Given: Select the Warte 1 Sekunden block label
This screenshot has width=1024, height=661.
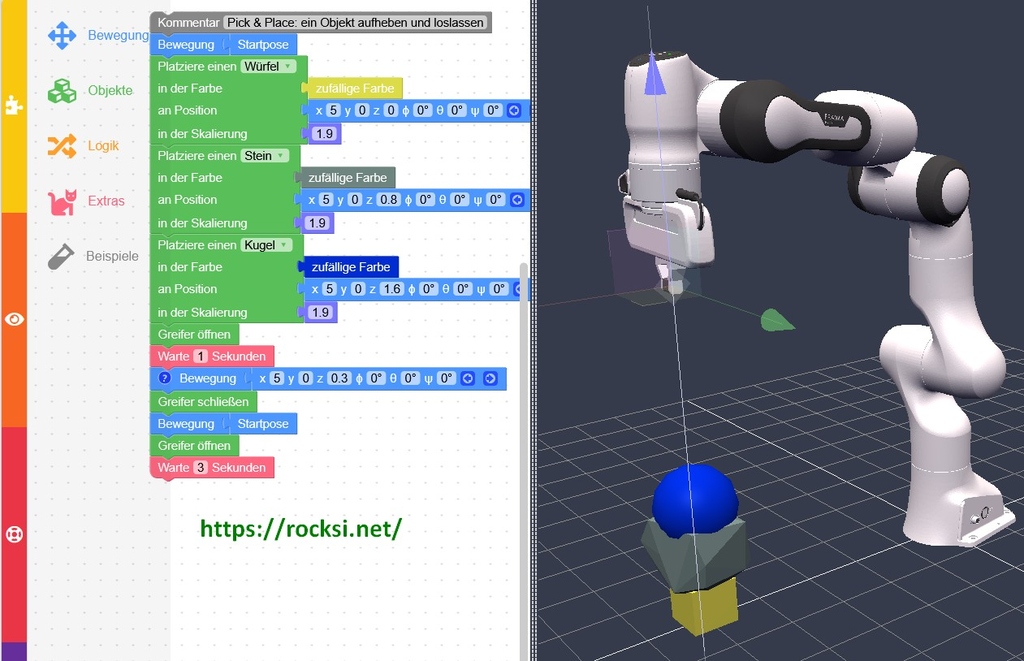Looking at the screenshot, I should (x=212, y=356).
